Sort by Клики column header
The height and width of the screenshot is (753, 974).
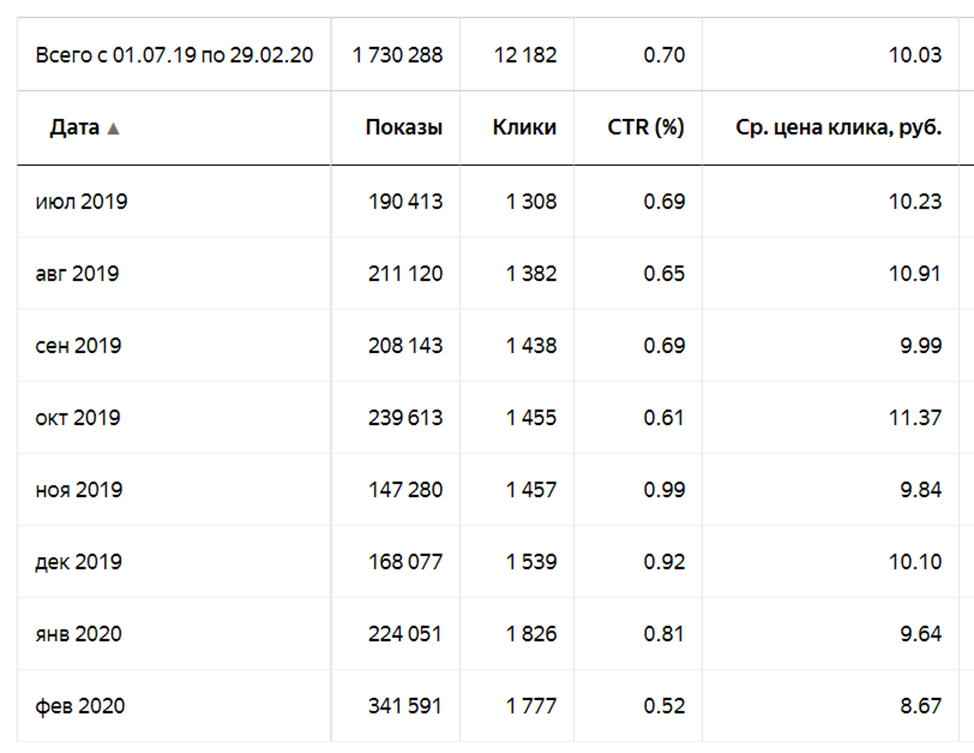pos(524,128)
